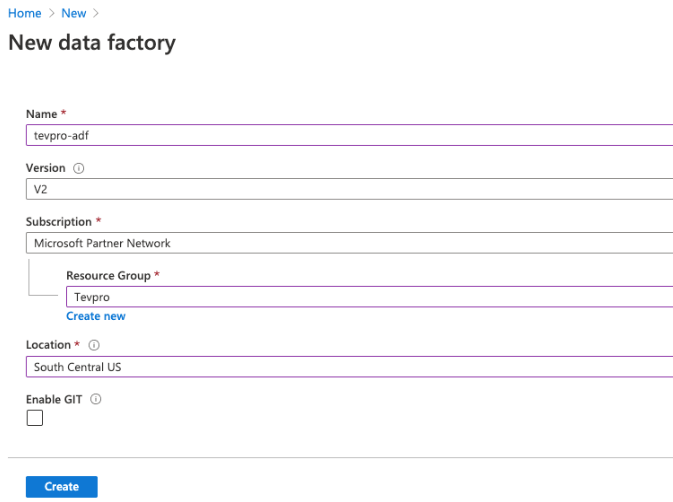This screenshot has width=673, height=502.
Task: Click the New data factory heading
Action: point(92,43)
